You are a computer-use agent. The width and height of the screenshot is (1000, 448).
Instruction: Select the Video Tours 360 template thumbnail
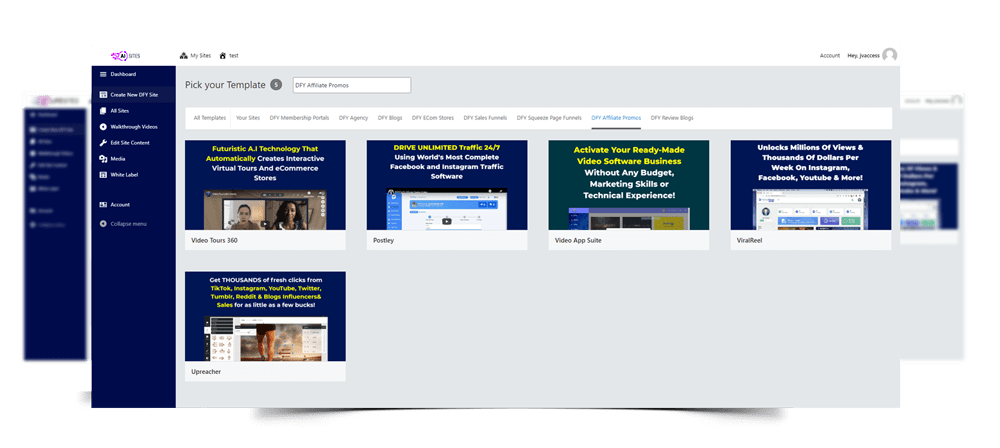pyautogui.click(x=265, y=185)
